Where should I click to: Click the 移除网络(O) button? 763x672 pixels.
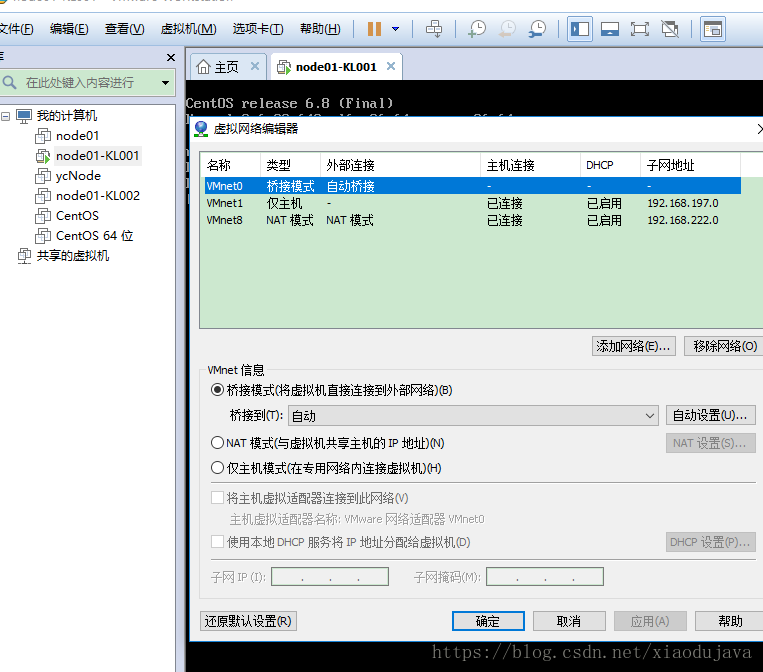click(x=725, y=346)
